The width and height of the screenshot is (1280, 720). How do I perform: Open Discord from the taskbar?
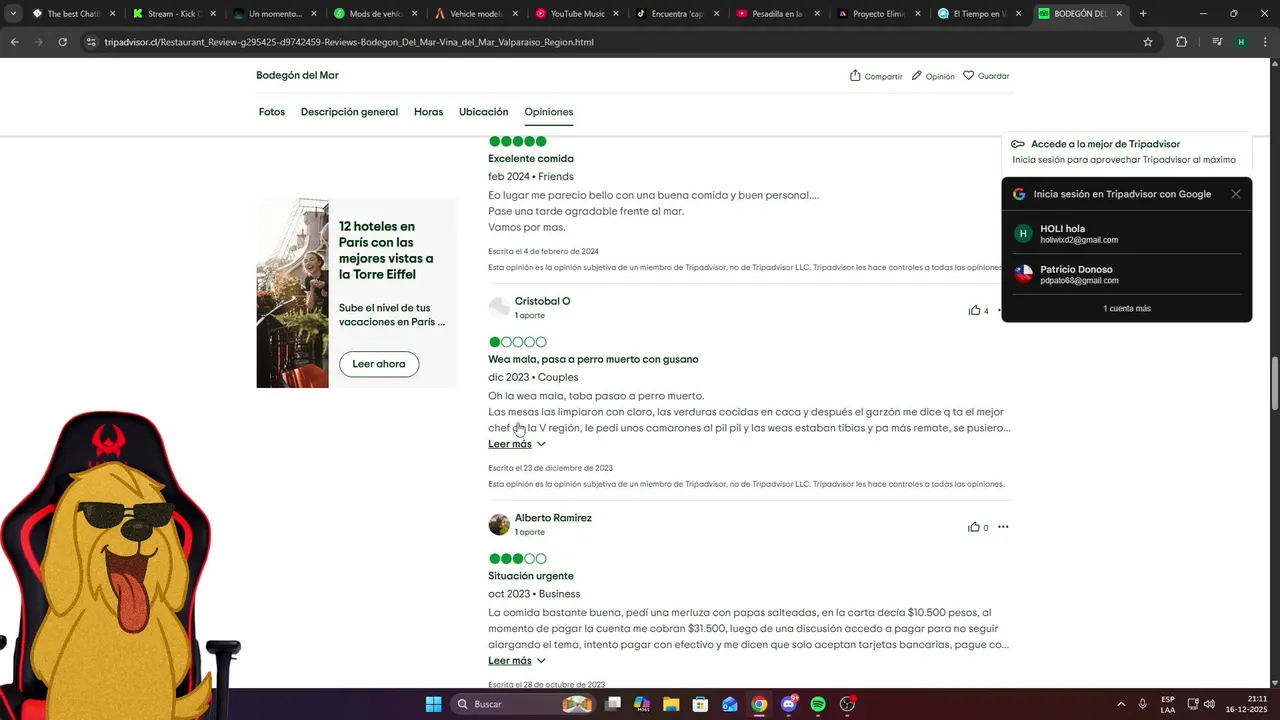pos(789,704)
